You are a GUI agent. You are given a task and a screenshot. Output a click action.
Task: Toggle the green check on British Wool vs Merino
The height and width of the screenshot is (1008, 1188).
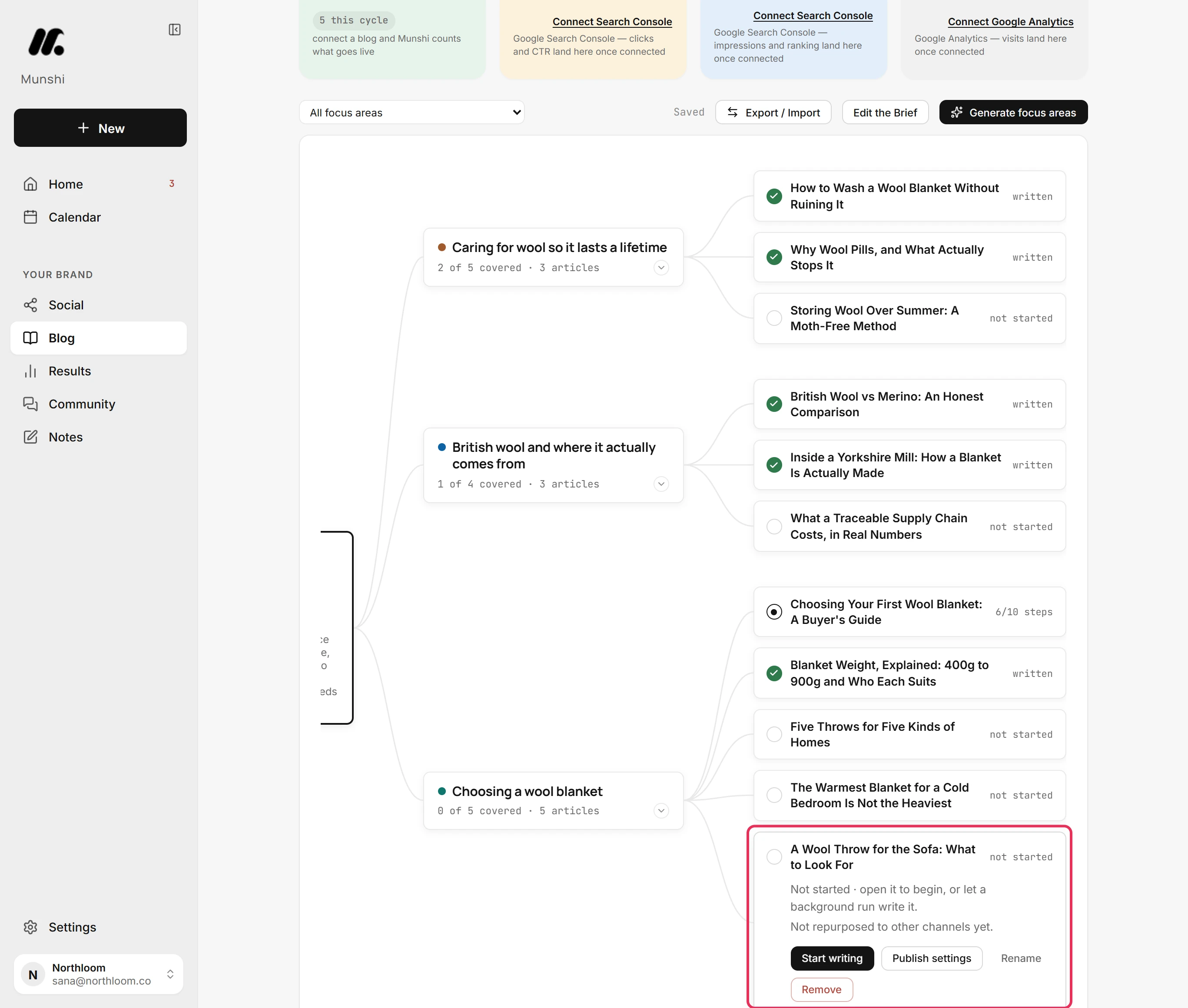click(x=774, y=404)
